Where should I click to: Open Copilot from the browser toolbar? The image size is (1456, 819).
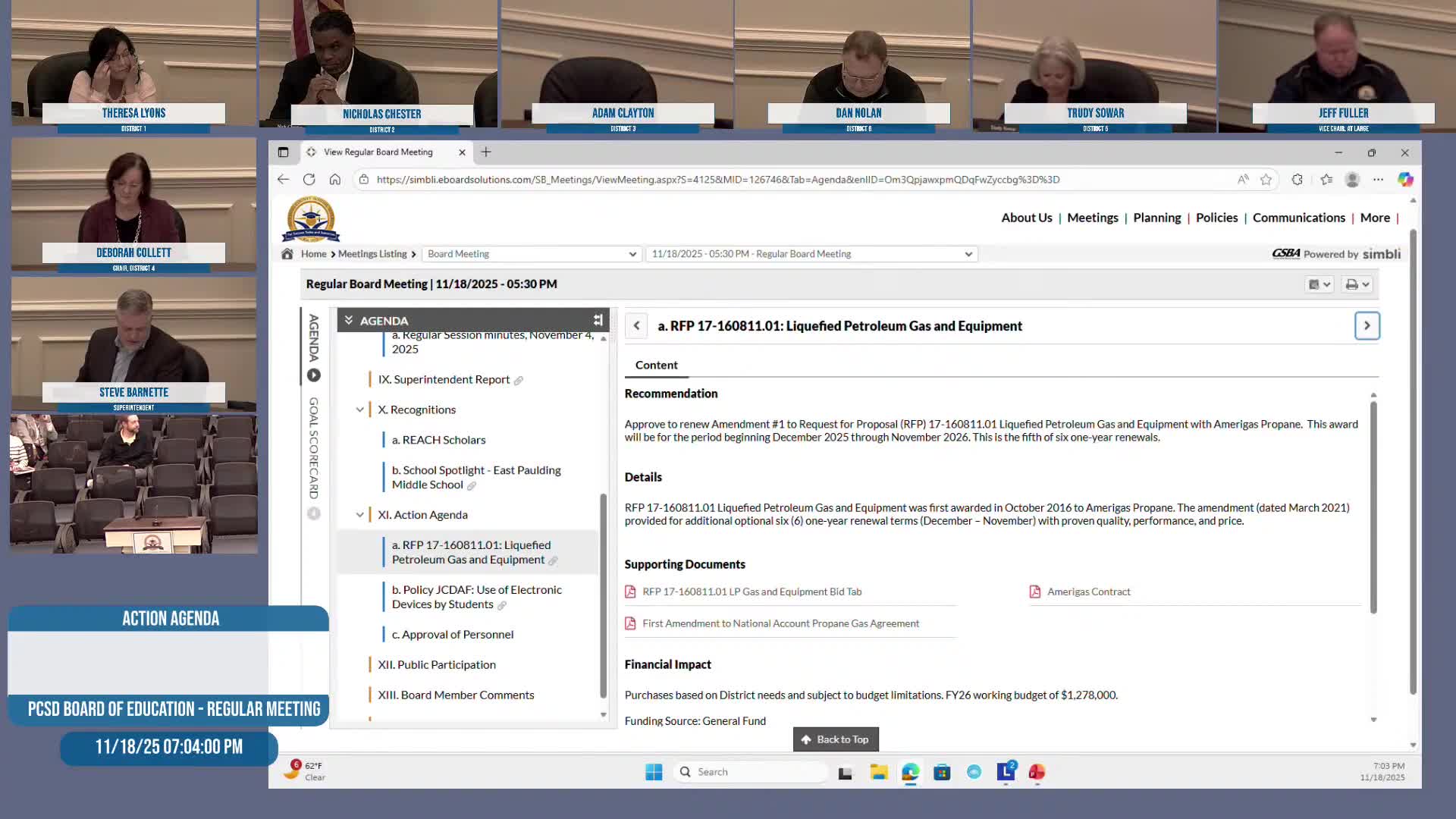point(1405,180)
